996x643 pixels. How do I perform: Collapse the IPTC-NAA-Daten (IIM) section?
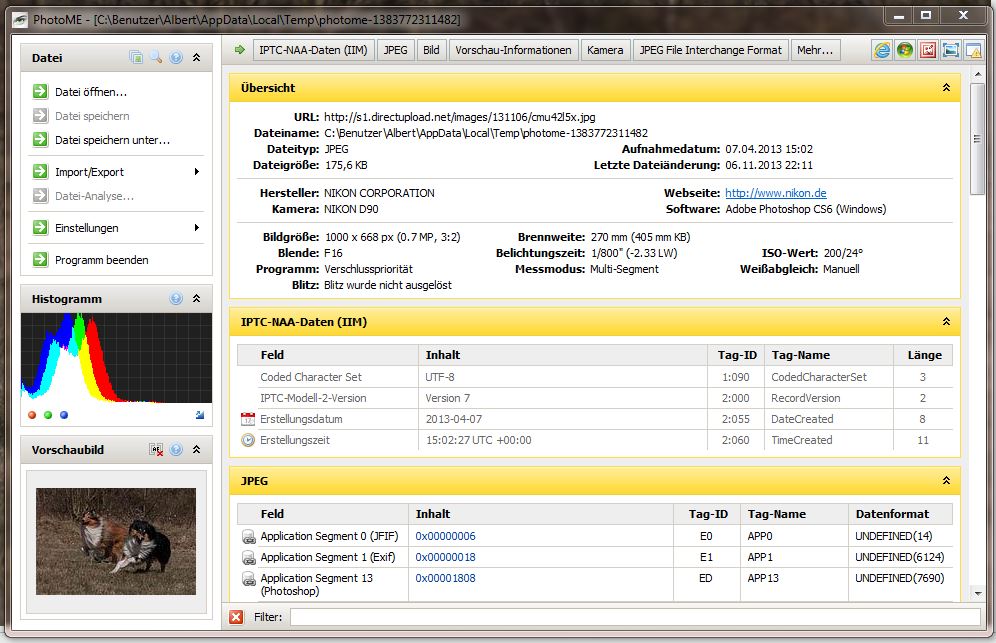tap(946, 322)
